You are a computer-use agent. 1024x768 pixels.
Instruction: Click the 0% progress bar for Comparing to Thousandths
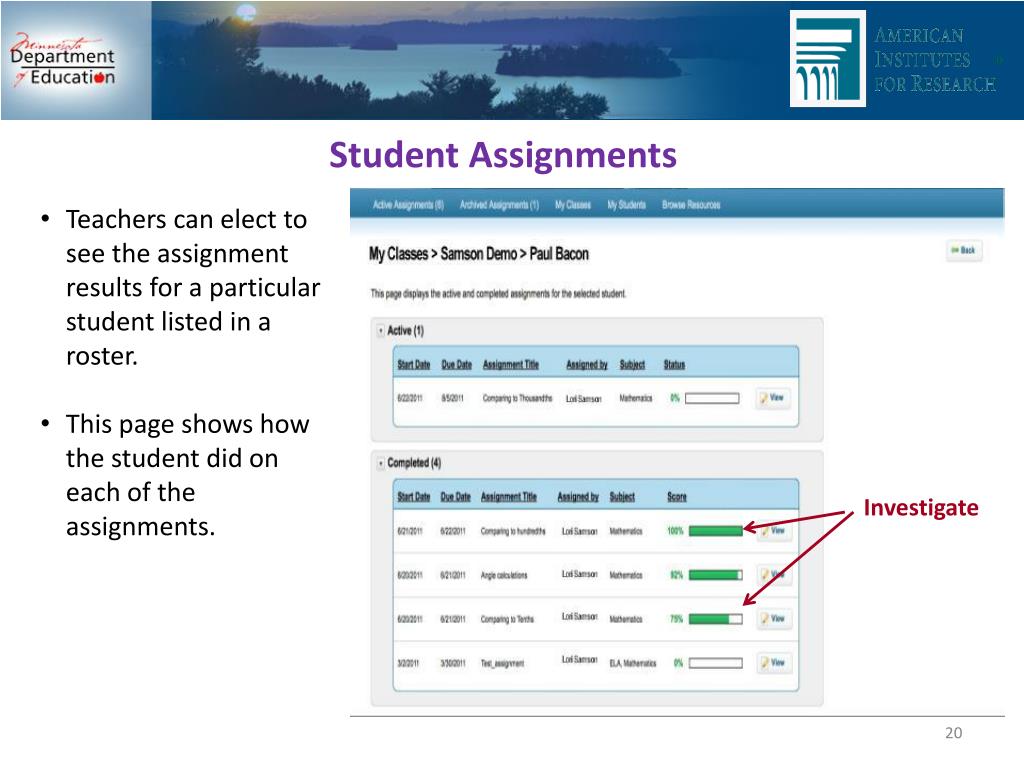712,398
